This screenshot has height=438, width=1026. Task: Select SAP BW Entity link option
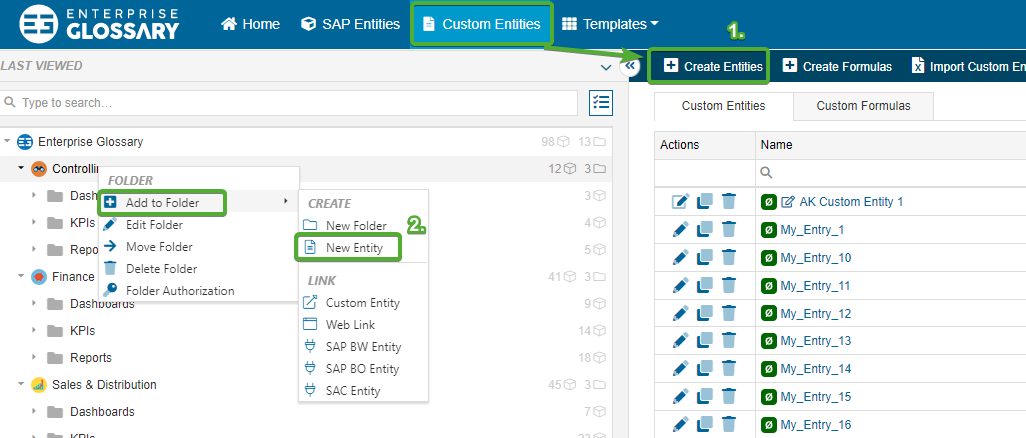(363, 347)
